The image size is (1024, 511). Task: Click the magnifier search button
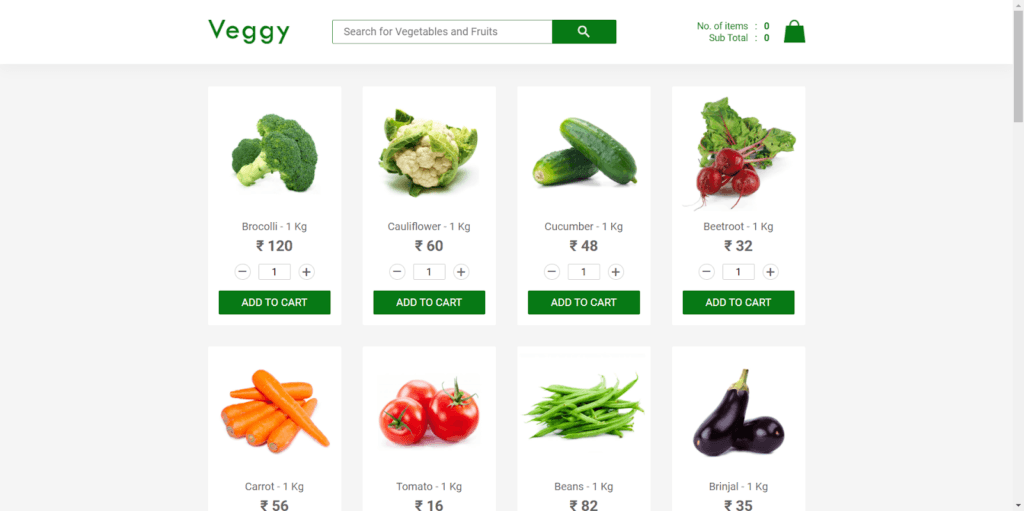[584, 31]
